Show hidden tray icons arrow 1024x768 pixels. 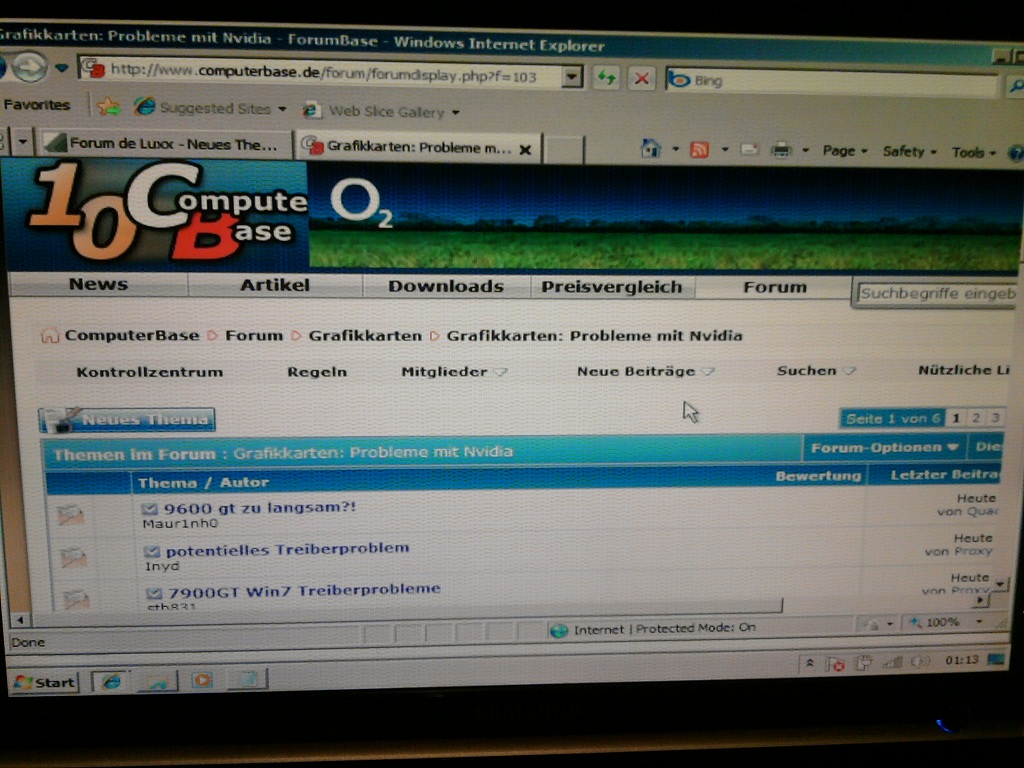pyautogui.click(x=810, y=664)
